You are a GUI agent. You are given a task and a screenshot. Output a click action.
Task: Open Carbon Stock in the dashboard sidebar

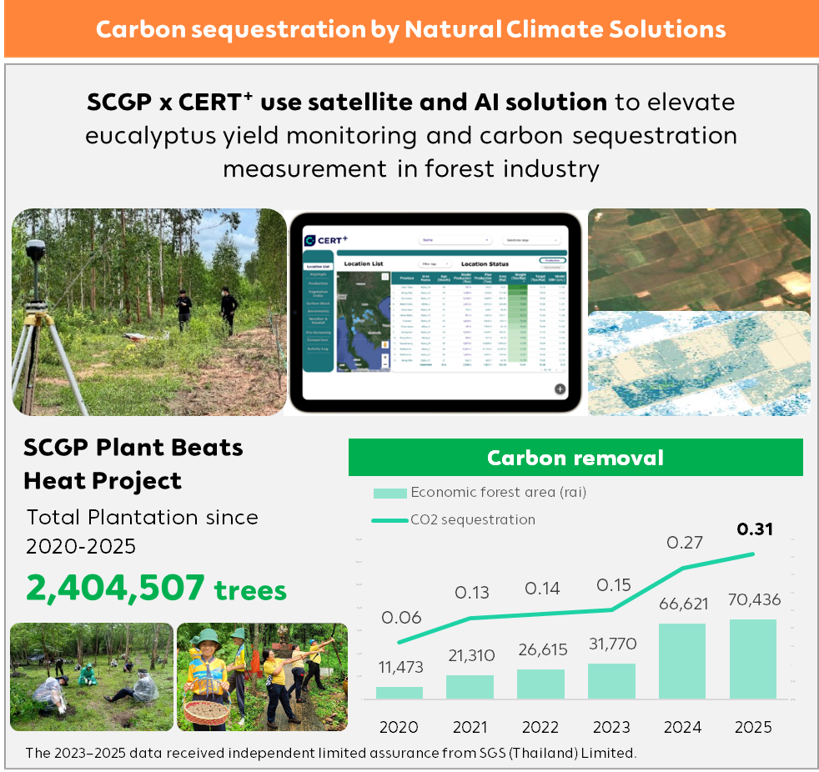click(319, 301)
